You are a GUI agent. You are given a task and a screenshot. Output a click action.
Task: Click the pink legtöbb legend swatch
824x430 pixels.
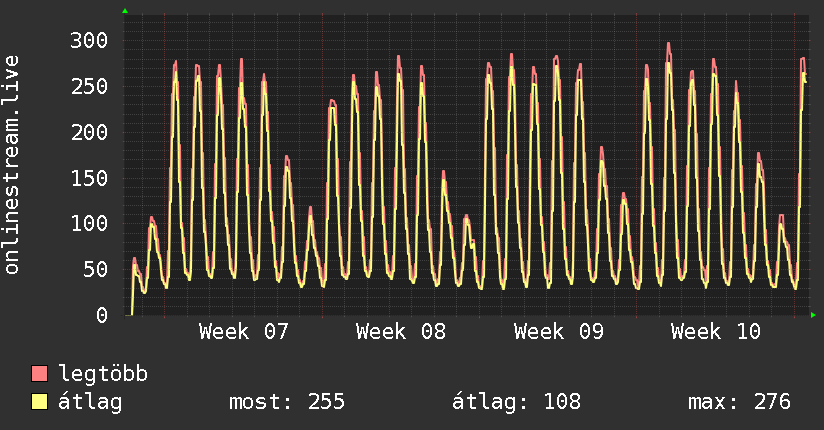click(x=39, y=373)
